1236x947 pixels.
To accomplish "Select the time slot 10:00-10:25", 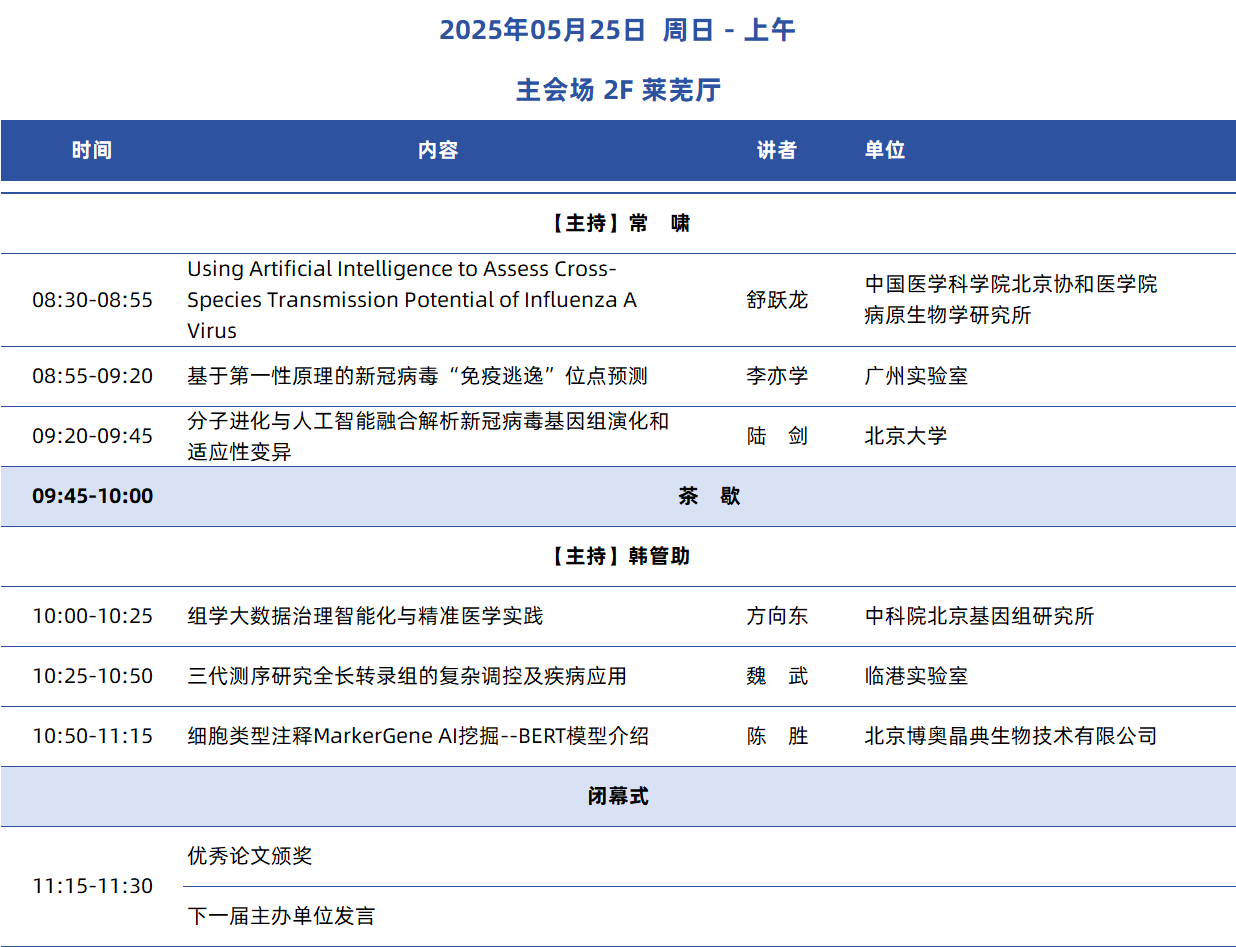I will point(93,616).
